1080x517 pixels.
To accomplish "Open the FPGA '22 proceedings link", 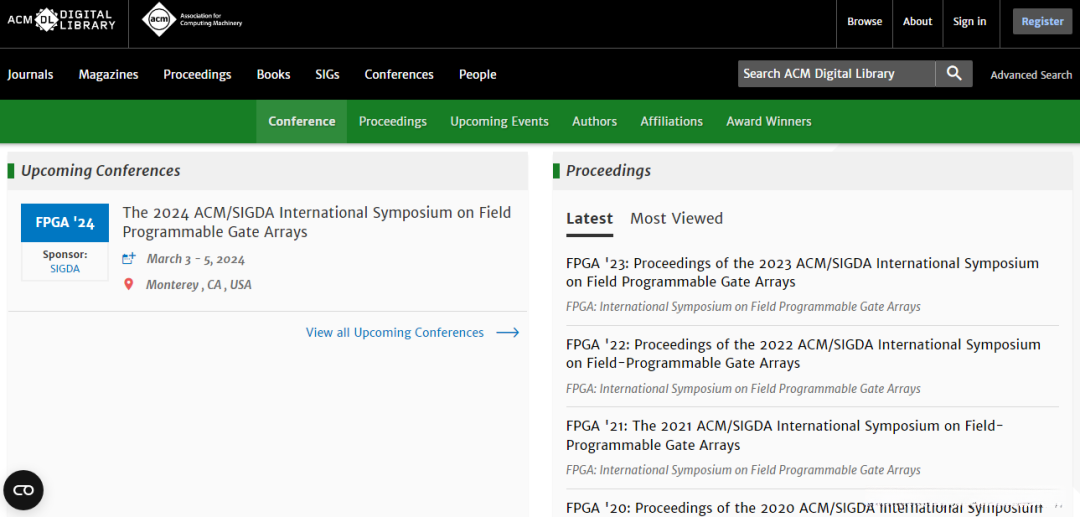I will tap(803, 353).
